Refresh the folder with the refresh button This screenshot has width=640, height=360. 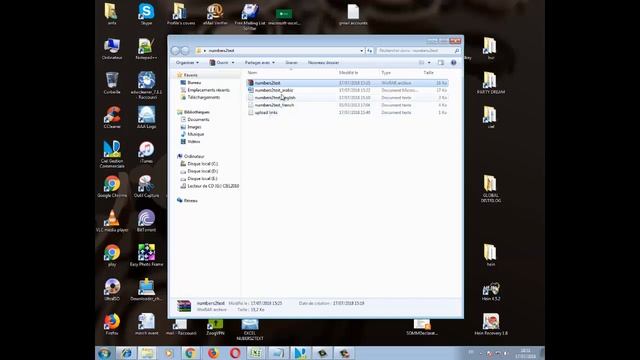coord(369,51)
